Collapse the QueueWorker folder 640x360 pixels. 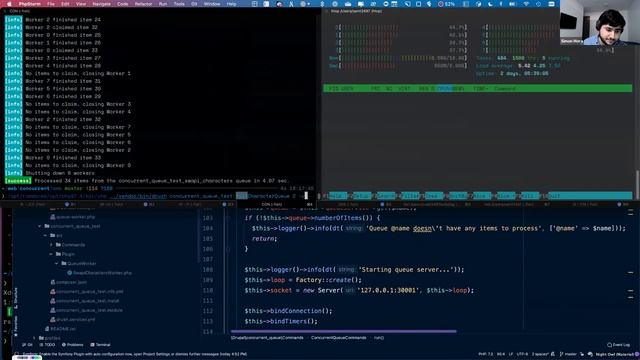tap(57, 264)
